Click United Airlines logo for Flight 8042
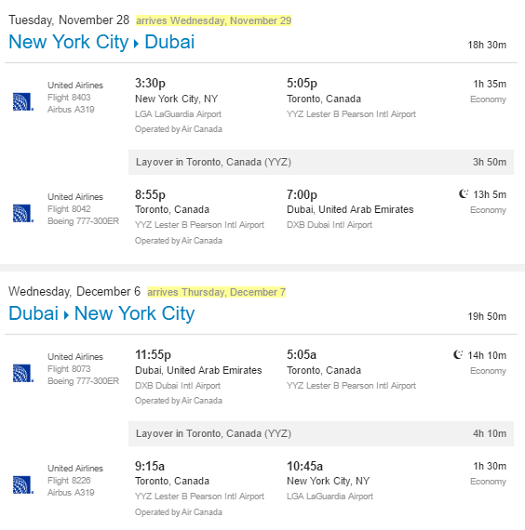Image resolution: width=525 pixels, height=530 pixels. click(23, 213)
